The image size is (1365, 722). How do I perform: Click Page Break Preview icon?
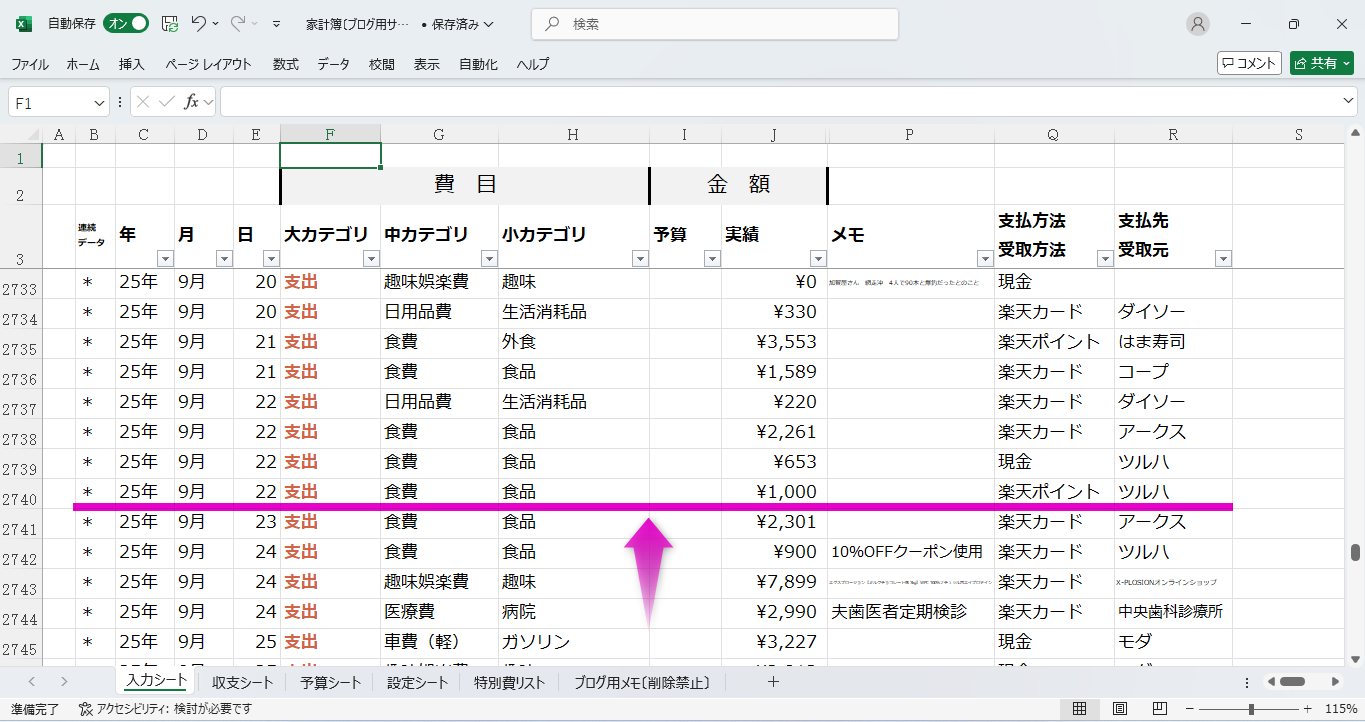click(x=1158, y=709)
